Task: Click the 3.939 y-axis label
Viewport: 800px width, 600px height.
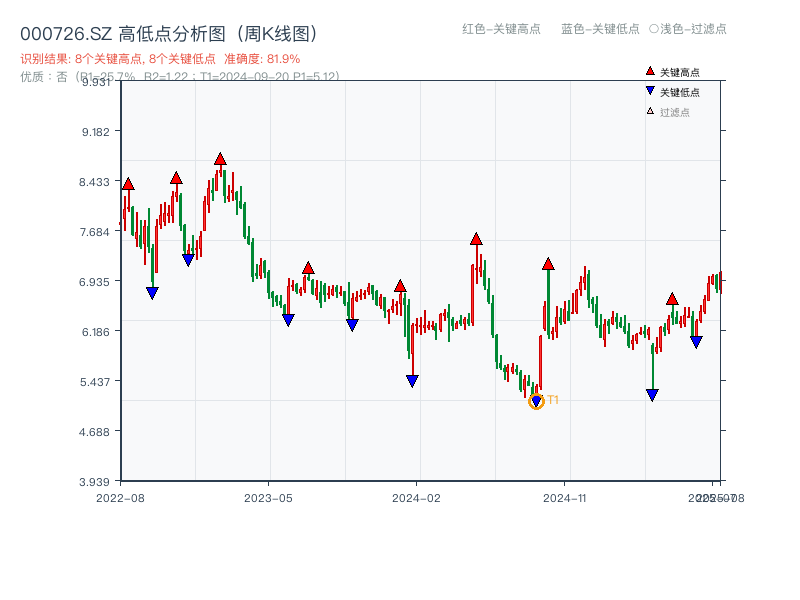Action: coord(94,482)
